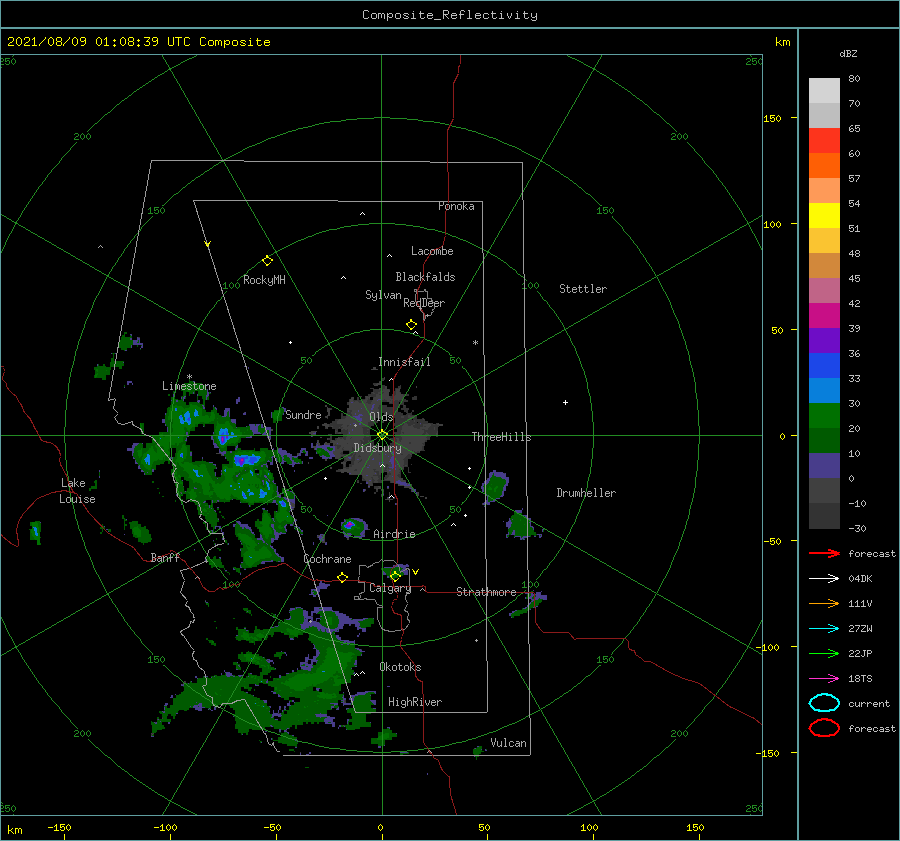Select the blue 36 dBZ color swatch
This screenshot has width=900, height=841.
pos(824,365)
